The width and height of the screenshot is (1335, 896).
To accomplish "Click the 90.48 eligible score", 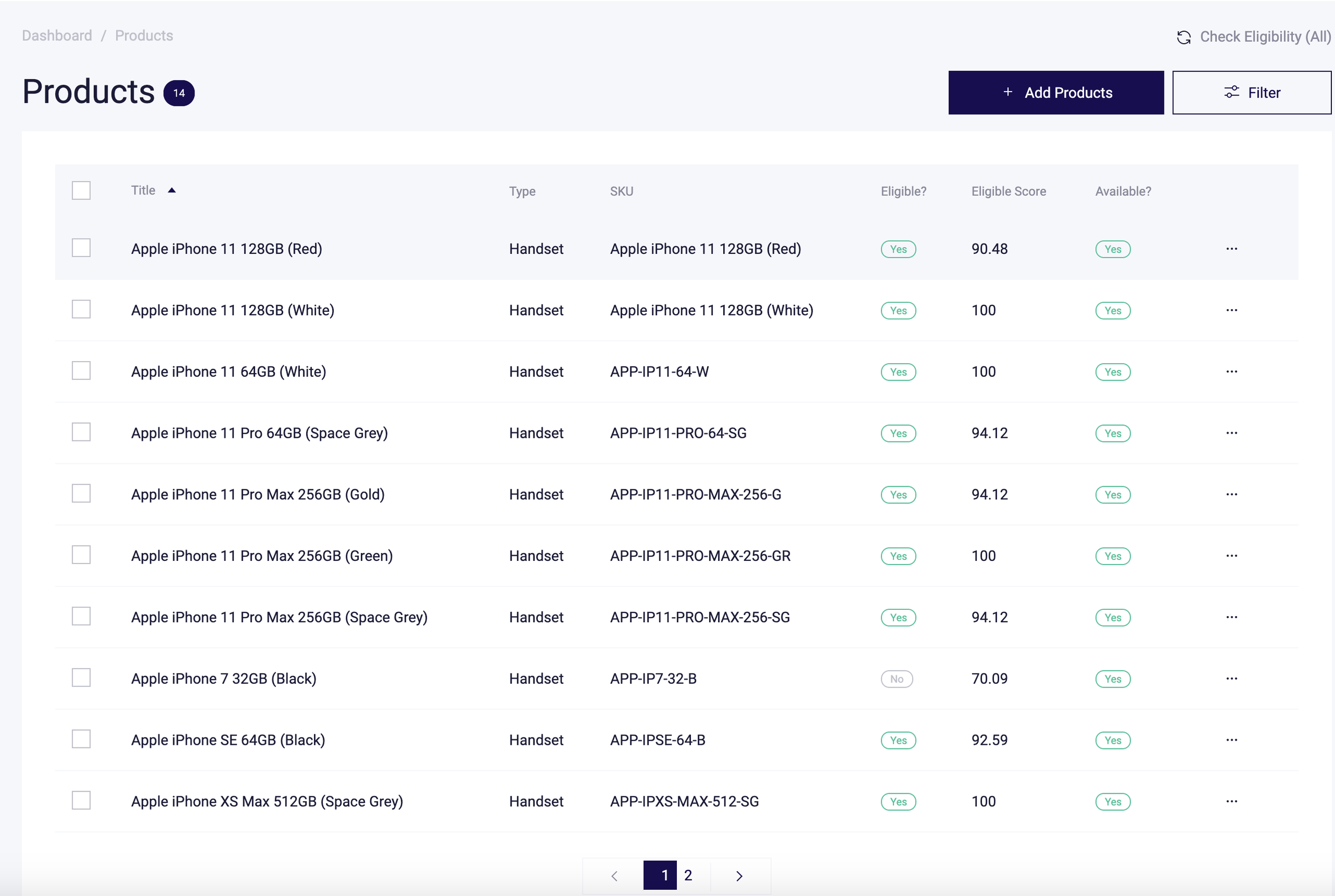I will pyautogui.click(x=989, y=249).
